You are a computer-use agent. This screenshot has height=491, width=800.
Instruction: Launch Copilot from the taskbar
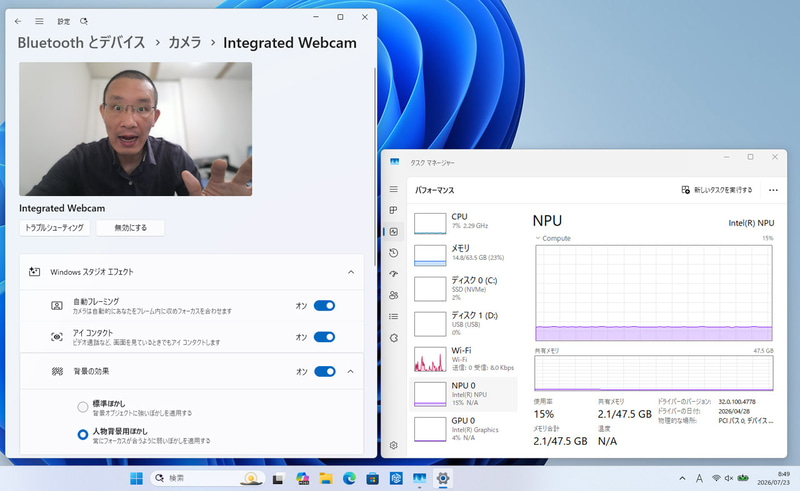click(x=303, y=478)
